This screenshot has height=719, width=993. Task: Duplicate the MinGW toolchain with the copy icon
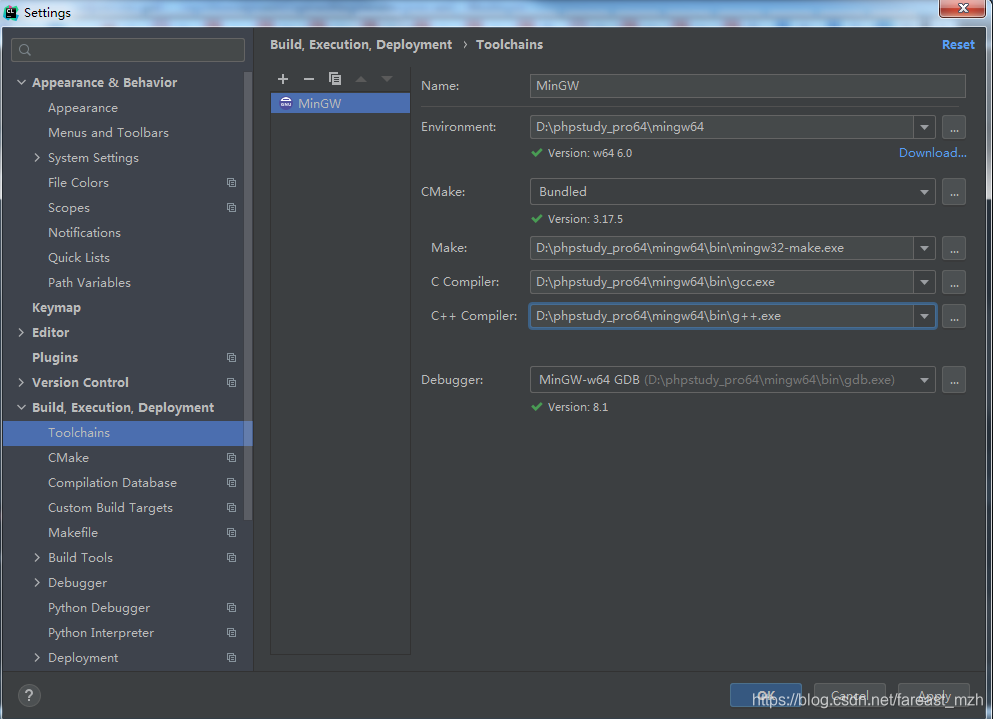pos(335,78)
